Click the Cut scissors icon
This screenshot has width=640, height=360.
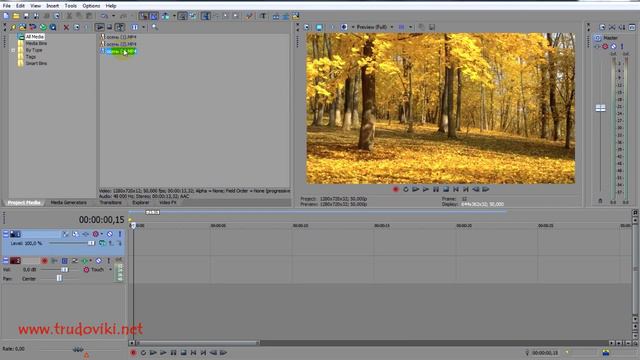coord(69,16)
